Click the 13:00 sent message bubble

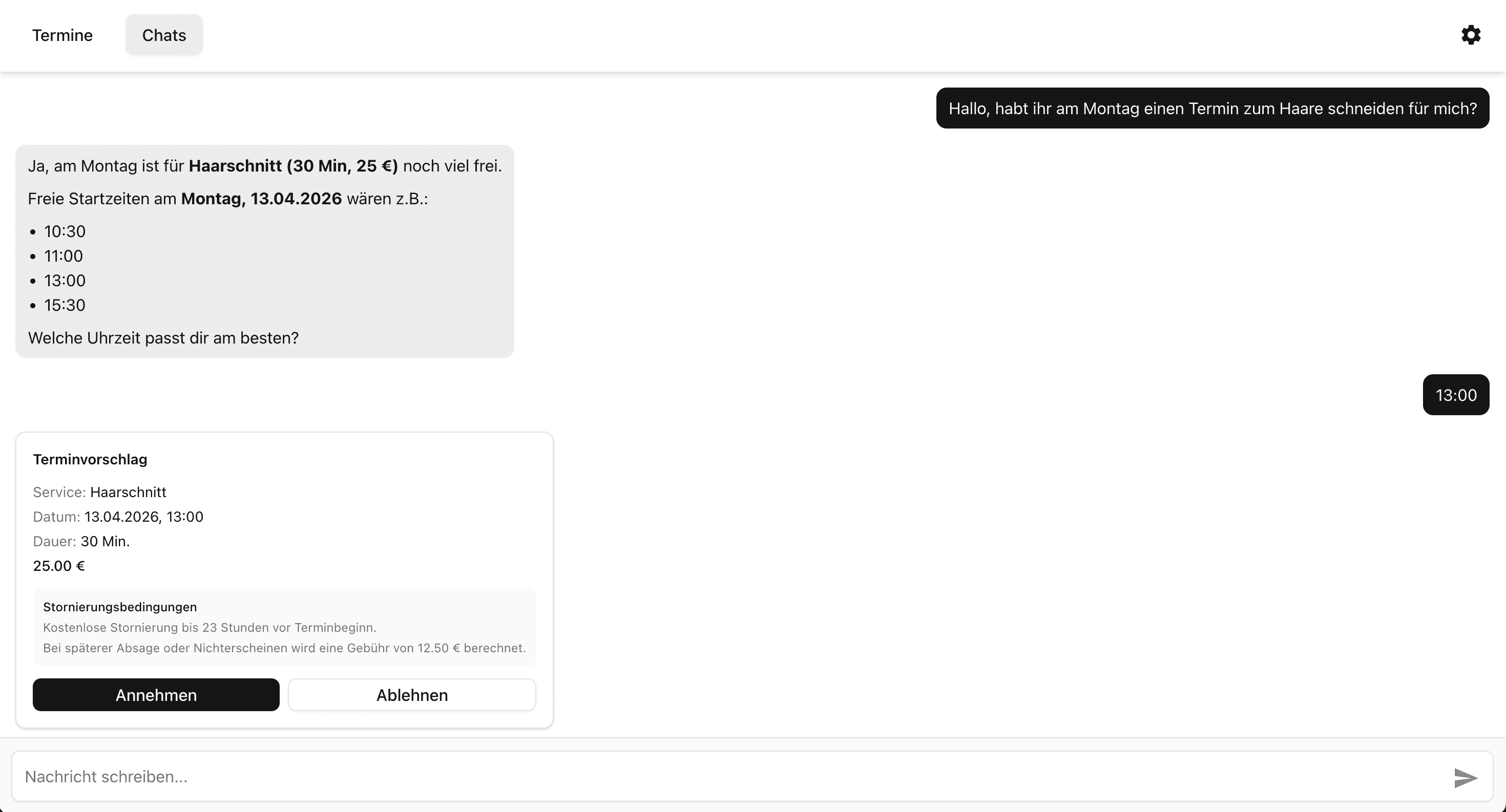[1456, 394]
